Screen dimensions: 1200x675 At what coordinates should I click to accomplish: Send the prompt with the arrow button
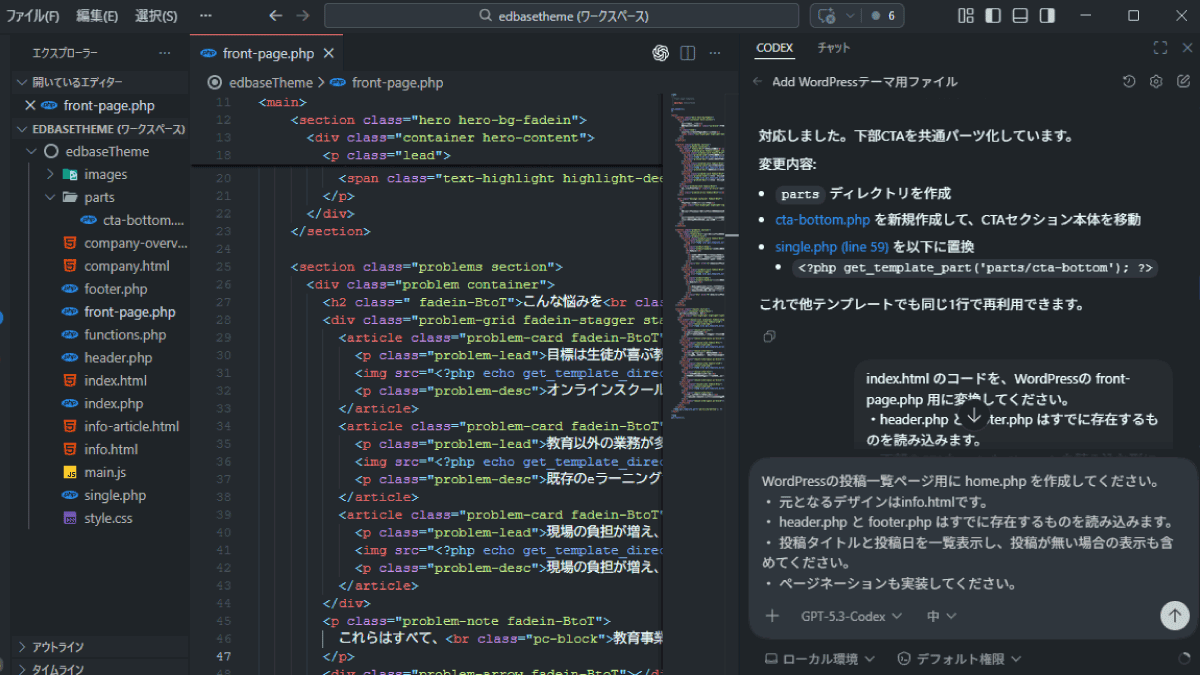[1174, 616]
